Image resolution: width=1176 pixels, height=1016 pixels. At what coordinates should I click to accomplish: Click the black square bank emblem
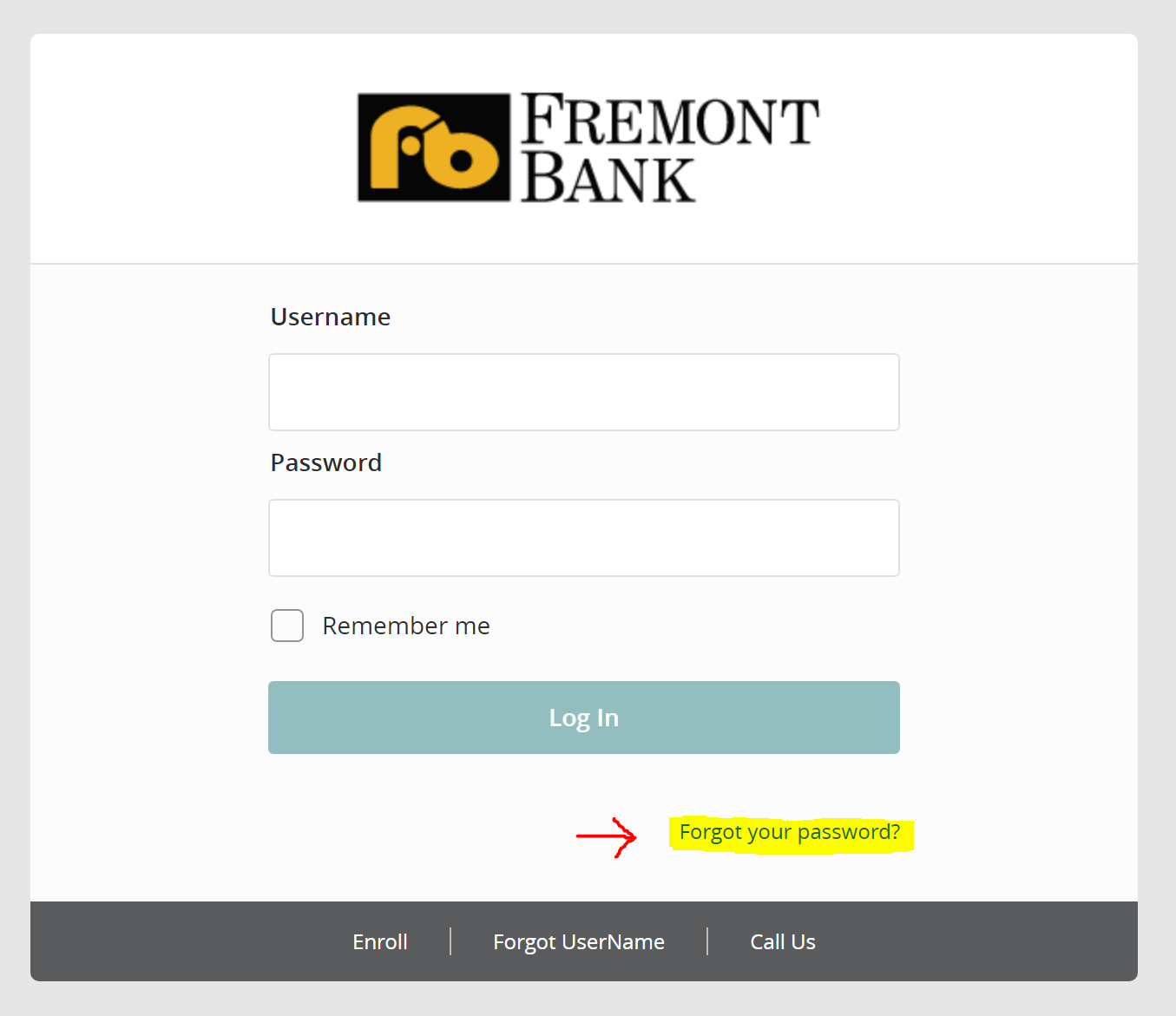pyautogui.click(x=434, y=147)
